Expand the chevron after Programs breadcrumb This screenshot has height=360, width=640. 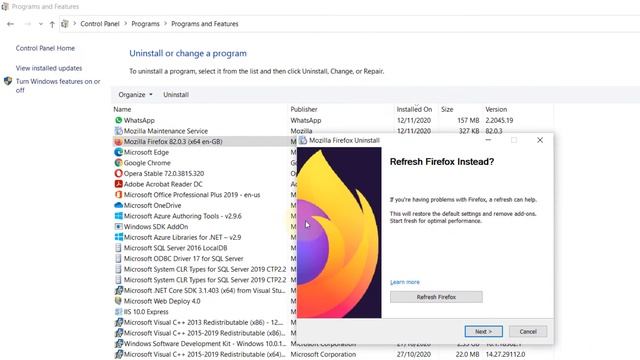point(165,24)
